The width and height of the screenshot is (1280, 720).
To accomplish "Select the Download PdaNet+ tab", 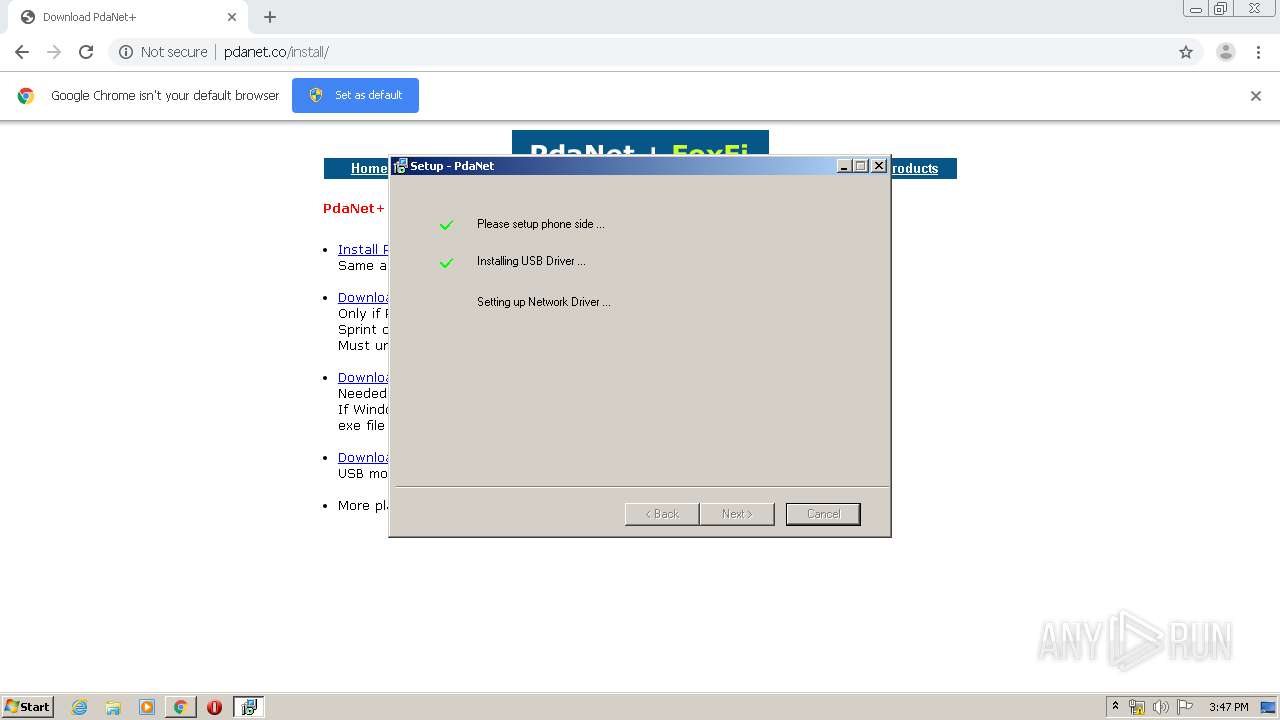I will (126, 17).
